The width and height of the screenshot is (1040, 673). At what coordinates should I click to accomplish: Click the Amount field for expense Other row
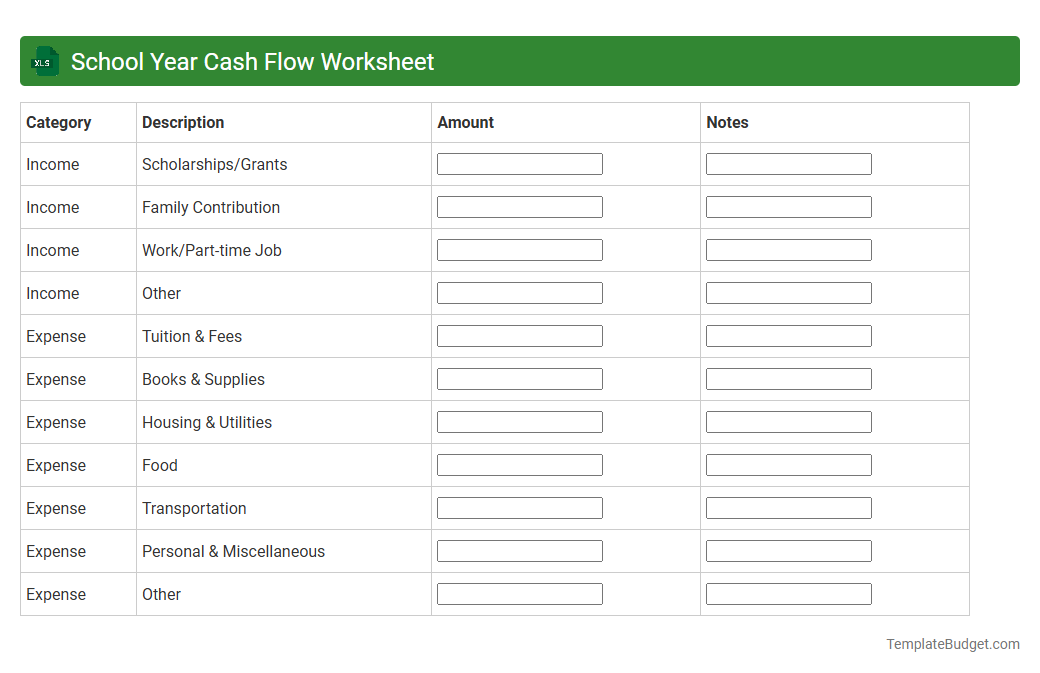519,593
